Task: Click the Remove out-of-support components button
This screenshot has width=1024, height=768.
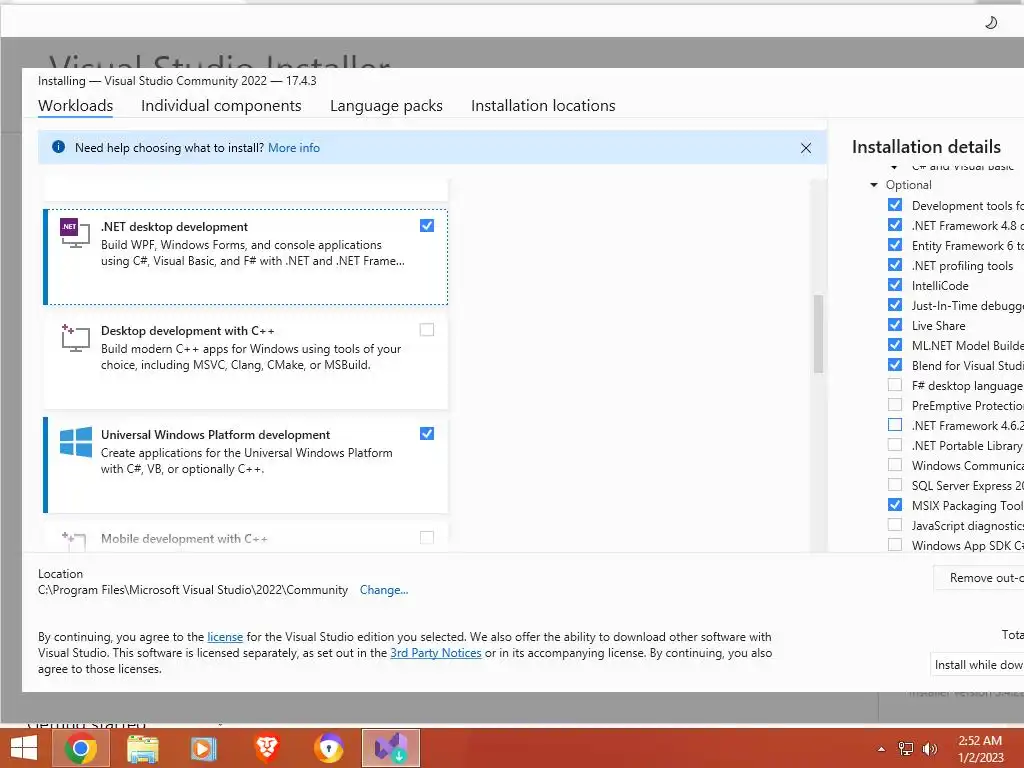Action: 979,578
